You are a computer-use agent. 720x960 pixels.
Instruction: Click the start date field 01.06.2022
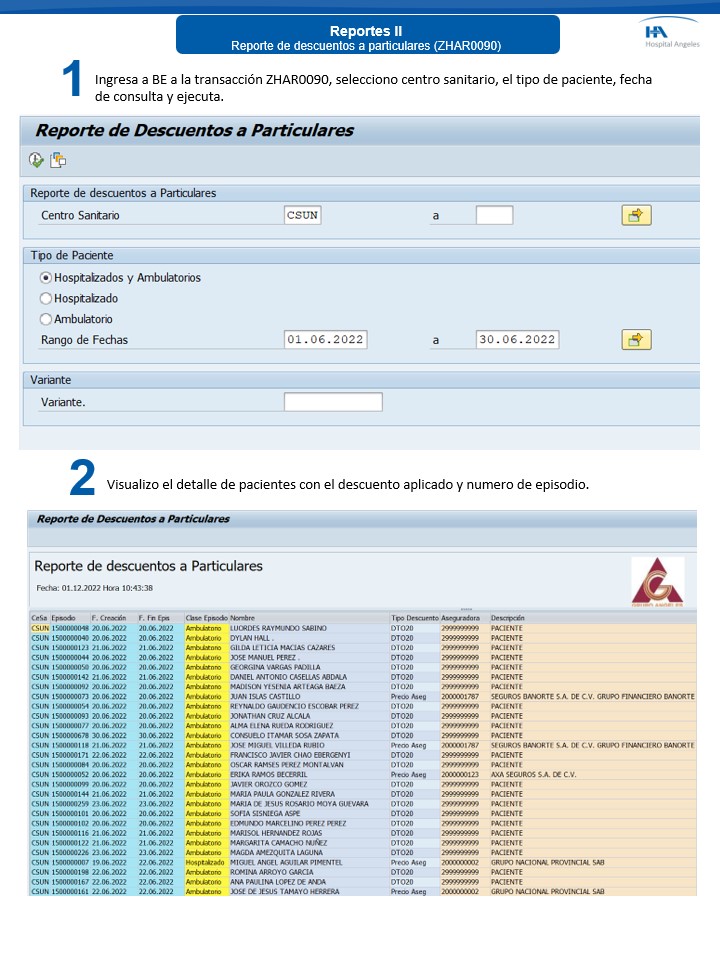click(325, 339)
